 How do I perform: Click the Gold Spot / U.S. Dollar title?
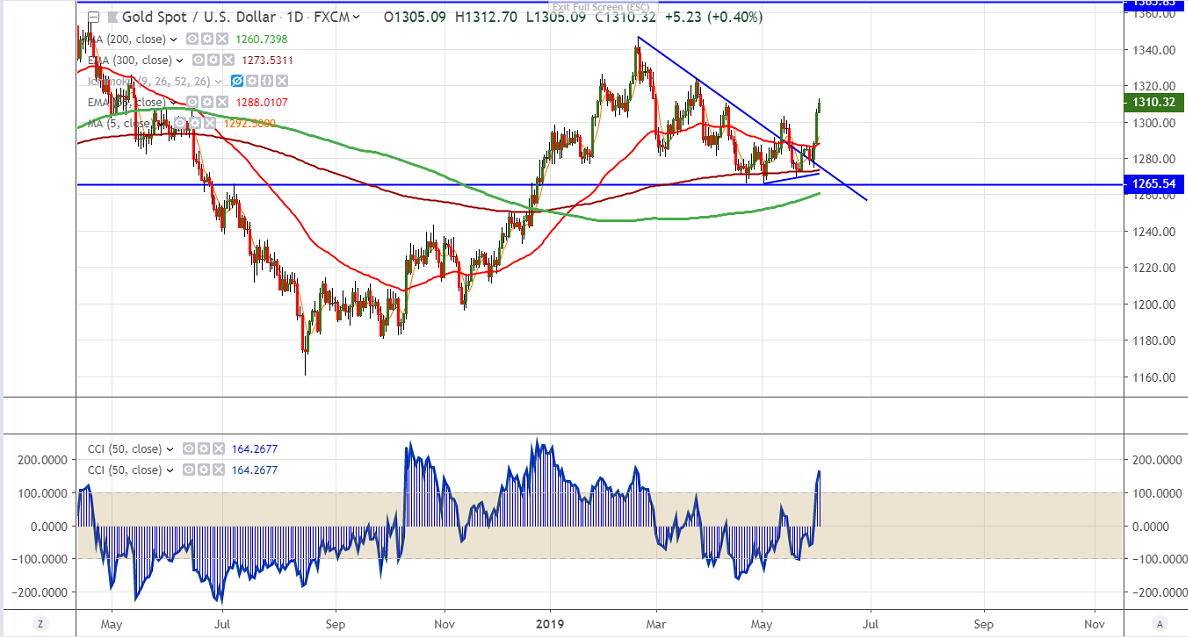pos(199,17)
